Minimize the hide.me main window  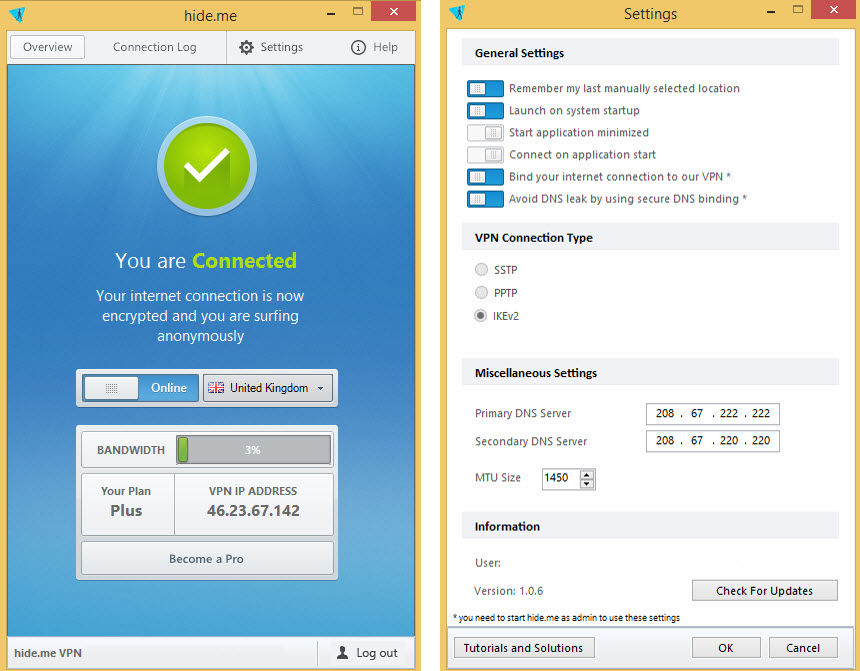(x=331, y=13)
